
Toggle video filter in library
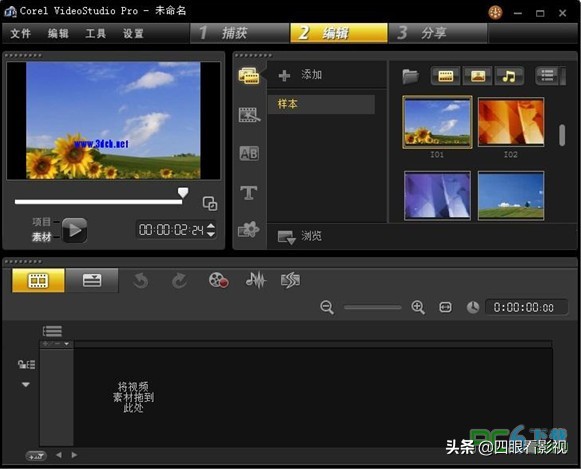(x=445, y=76)
